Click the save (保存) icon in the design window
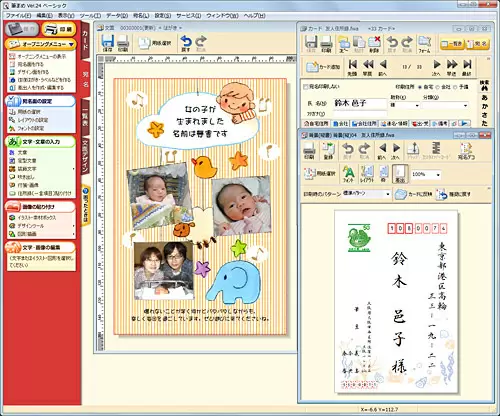Viewport: 500px width, 416px height. pyautogui.click(x=108, y=43)
